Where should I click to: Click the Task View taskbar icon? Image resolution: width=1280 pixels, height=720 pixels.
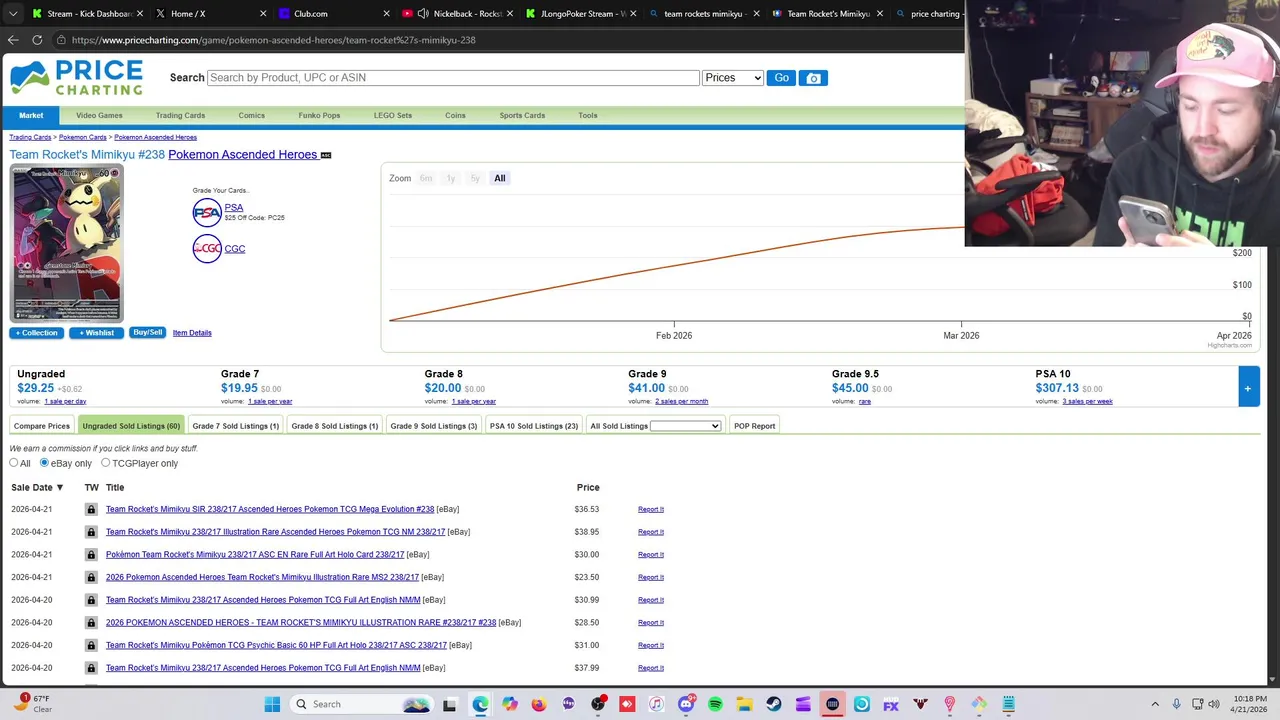click(449, 704)
